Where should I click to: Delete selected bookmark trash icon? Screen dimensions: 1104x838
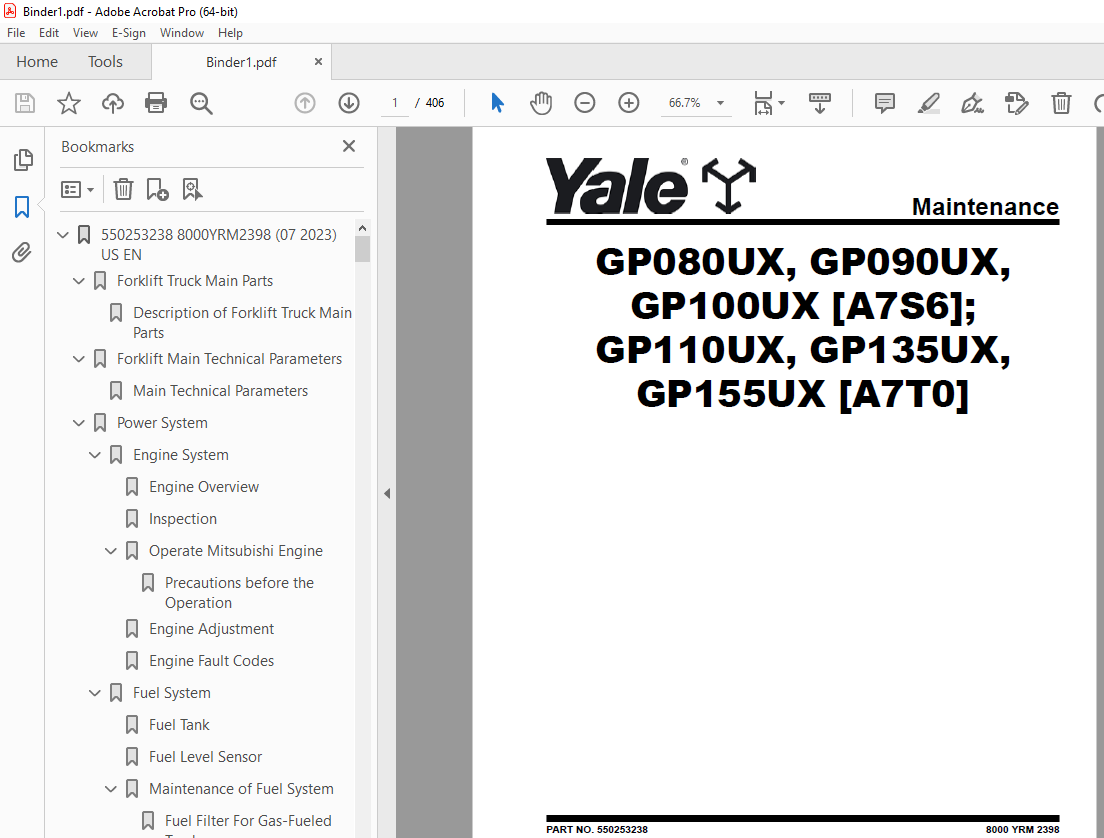click(123, 189)
